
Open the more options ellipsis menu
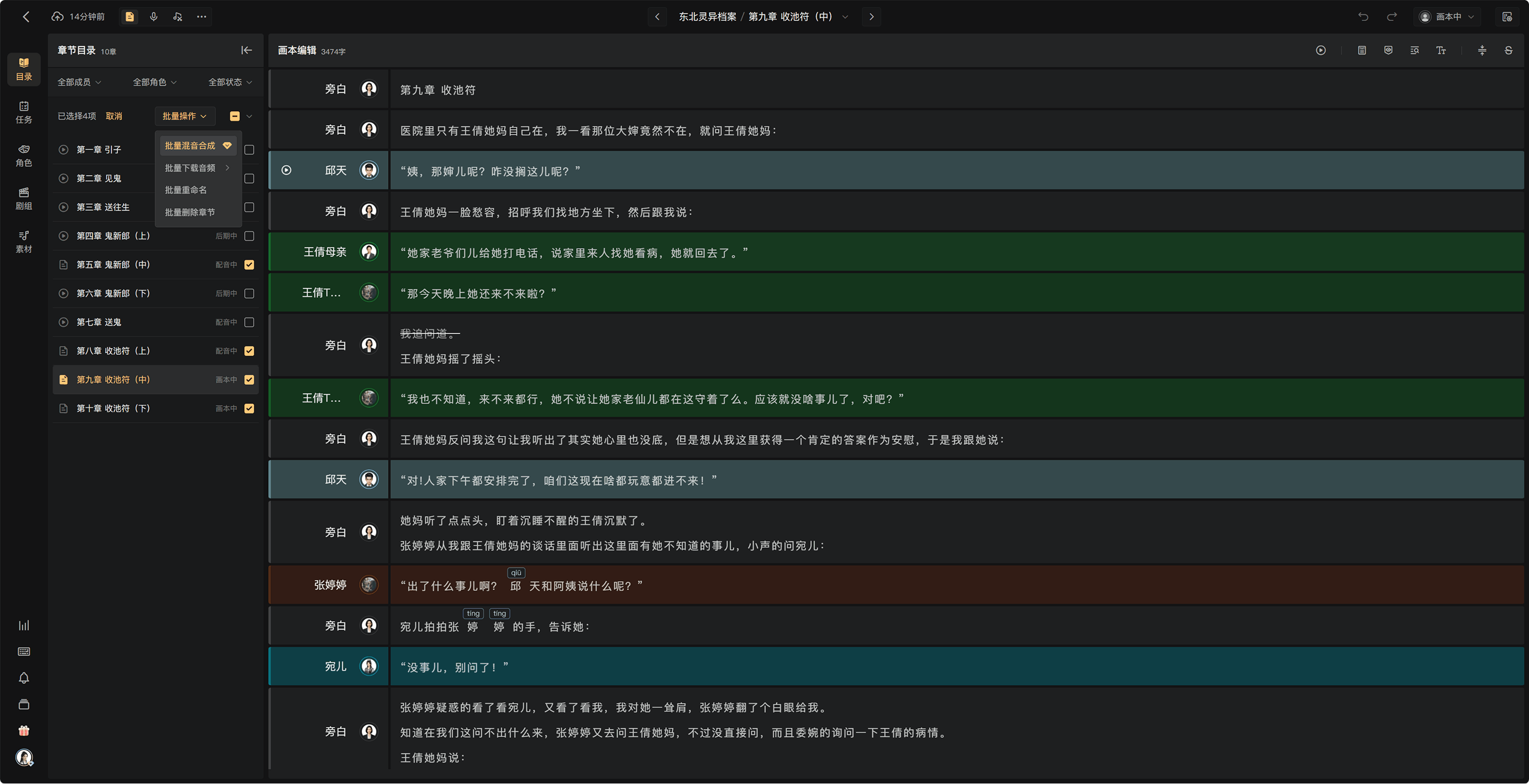[202, 16]
